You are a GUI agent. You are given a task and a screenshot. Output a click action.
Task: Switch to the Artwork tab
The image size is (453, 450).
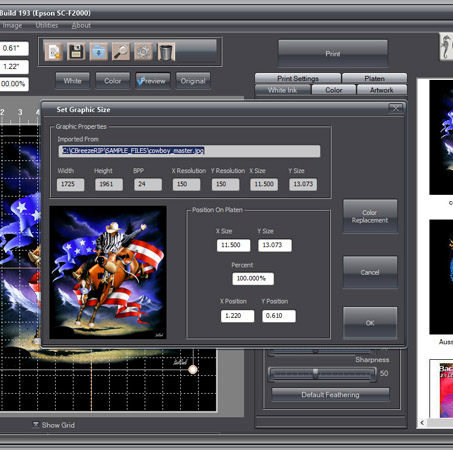(x=382, y=90)
